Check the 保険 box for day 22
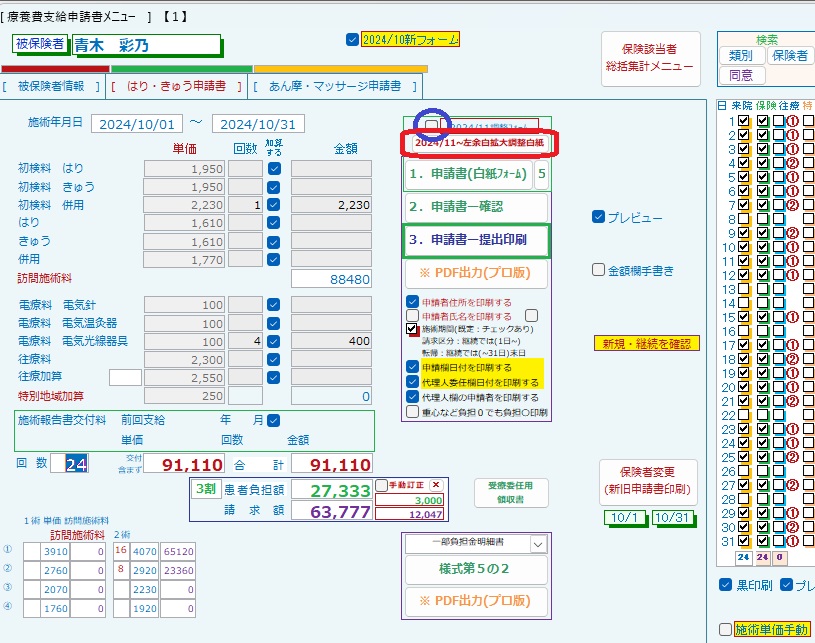The height and width of the screenshot is (643, 815). tap(763, 415)
